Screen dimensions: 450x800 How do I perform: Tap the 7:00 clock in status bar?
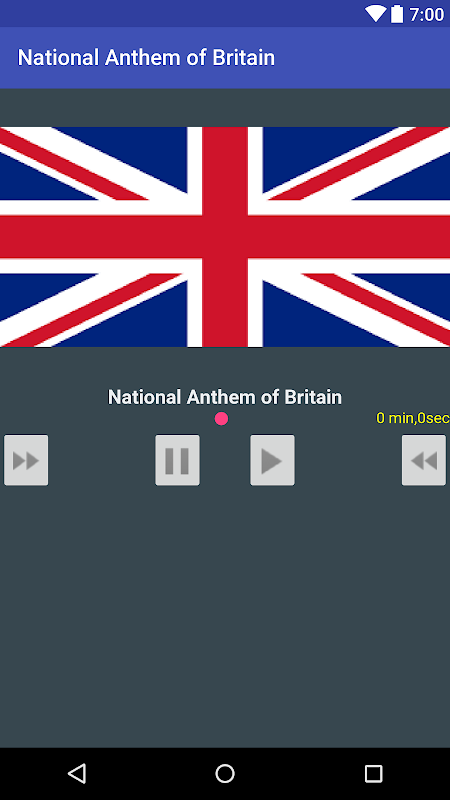(427, 14)
